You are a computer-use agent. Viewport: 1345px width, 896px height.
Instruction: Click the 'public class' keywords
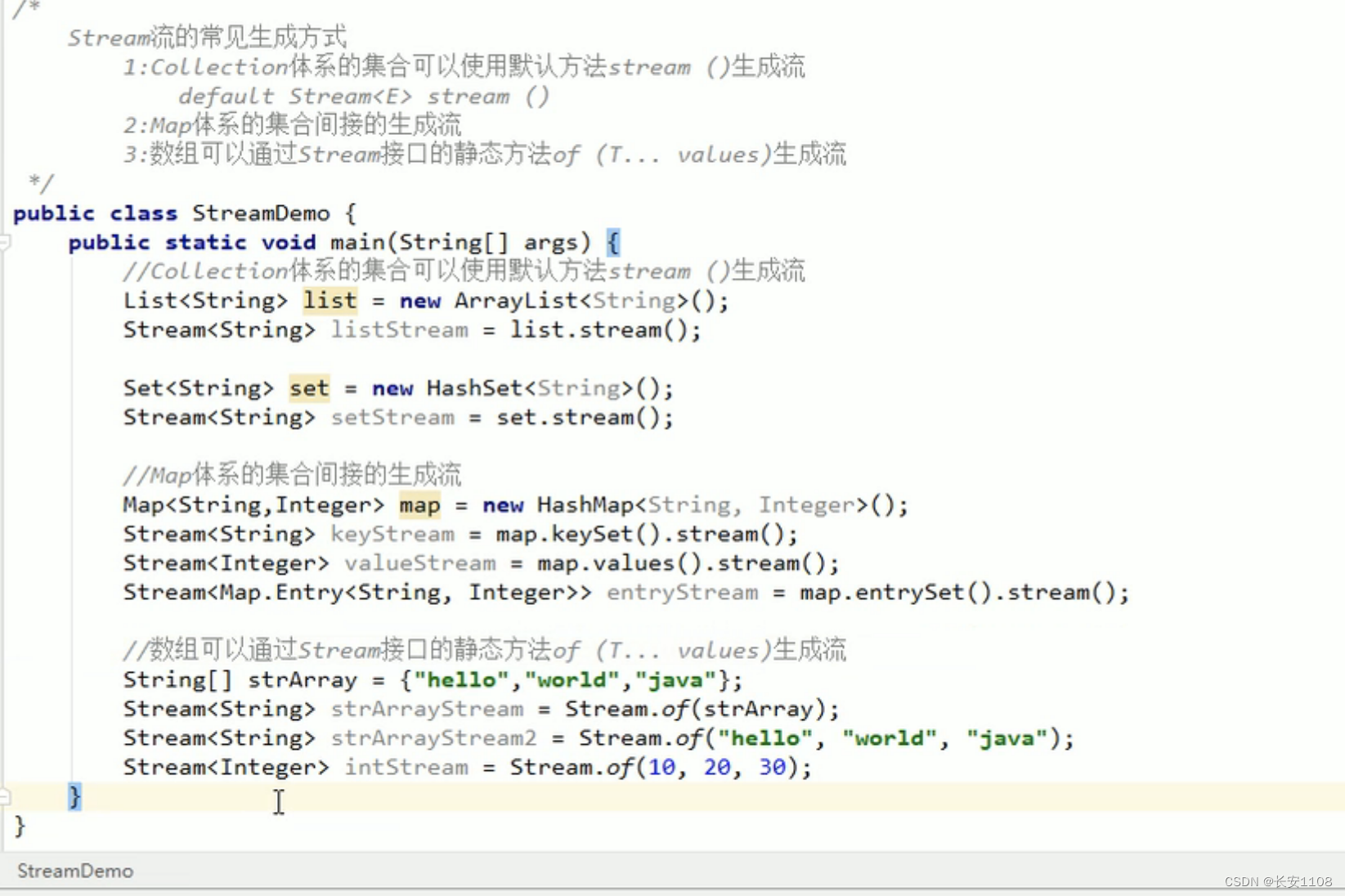(x=95, y=213)
